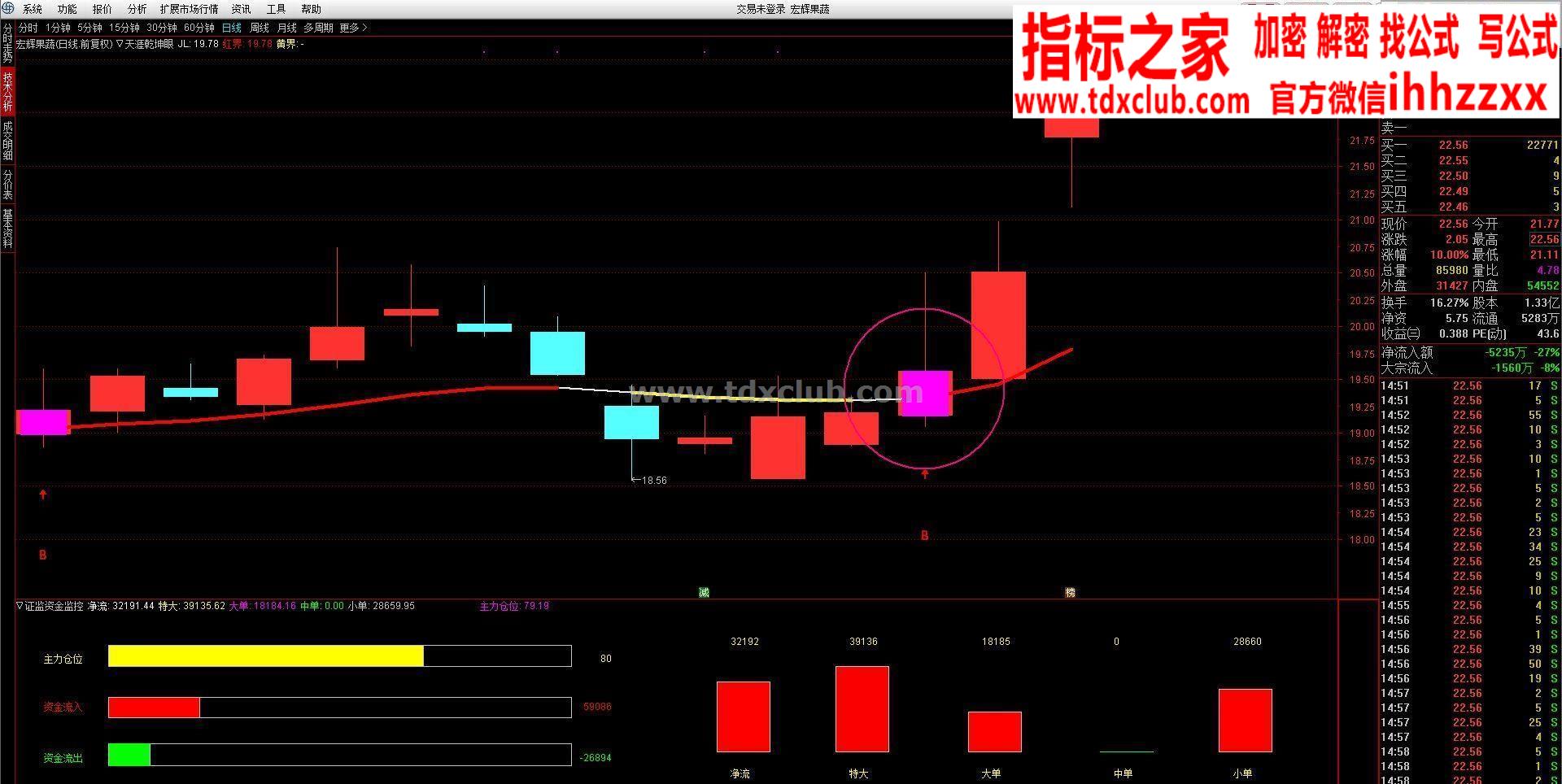Expand the 更多 > period options
Screen dimensions: 1562x784
[x=354, y=28]
